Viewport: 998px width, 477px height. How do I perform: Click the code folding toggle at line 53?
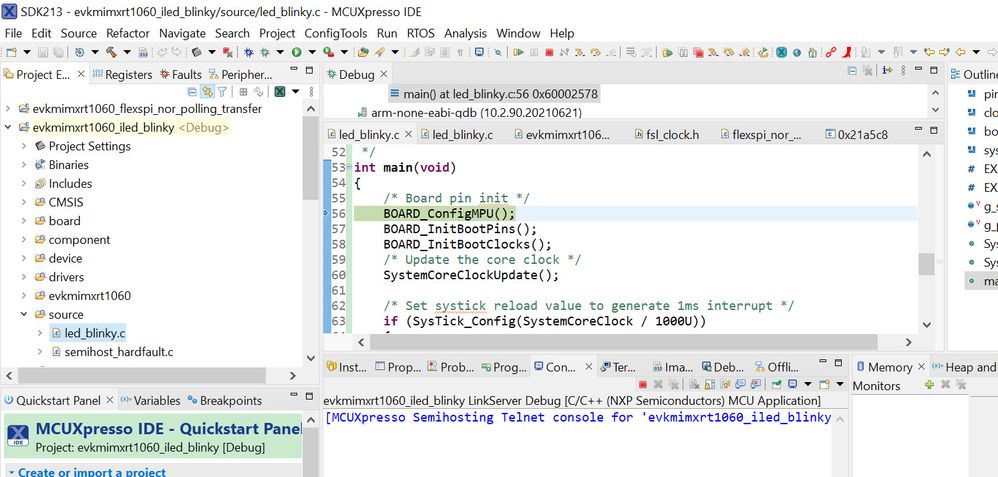[x=350, y=167]
